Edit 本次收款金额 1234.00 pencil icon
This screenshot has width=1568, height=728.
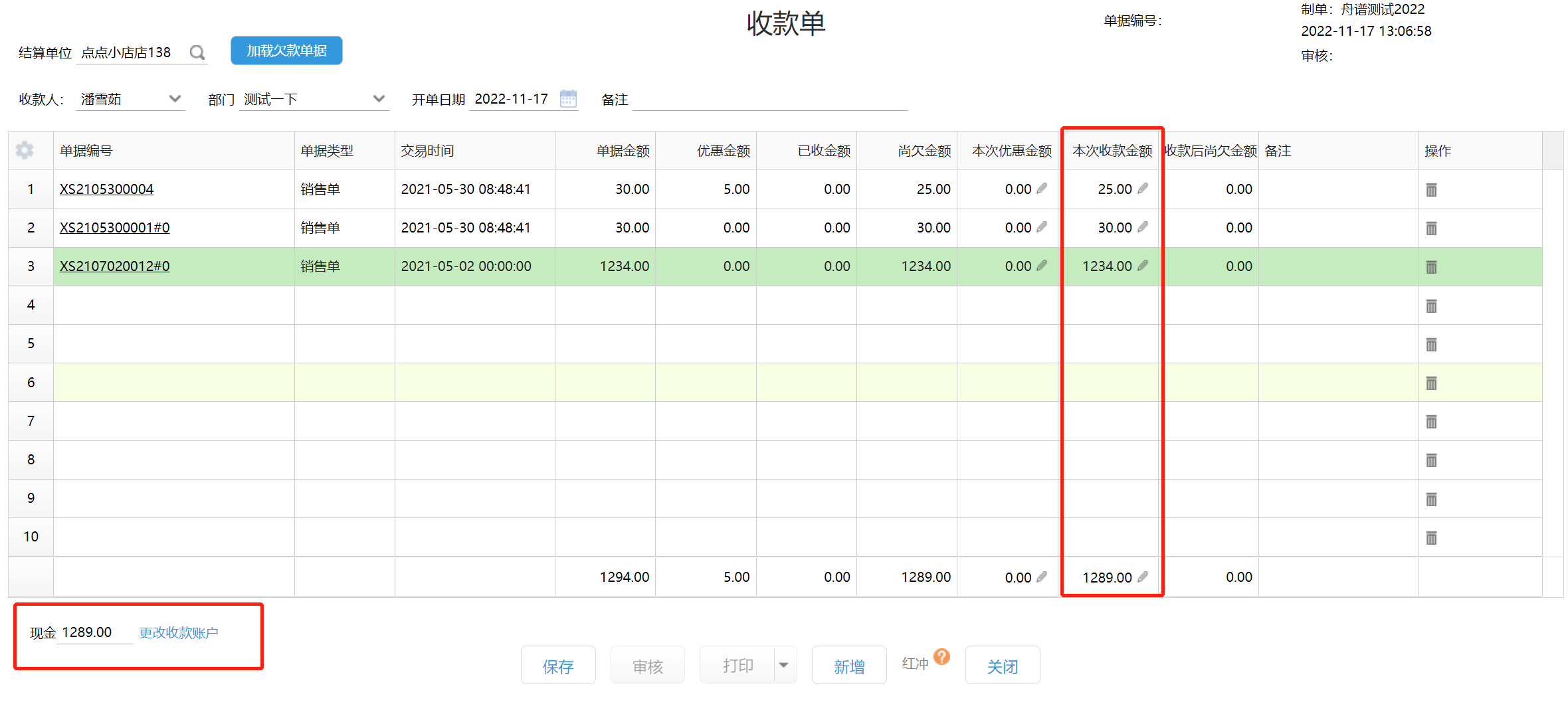point(1143,266)
